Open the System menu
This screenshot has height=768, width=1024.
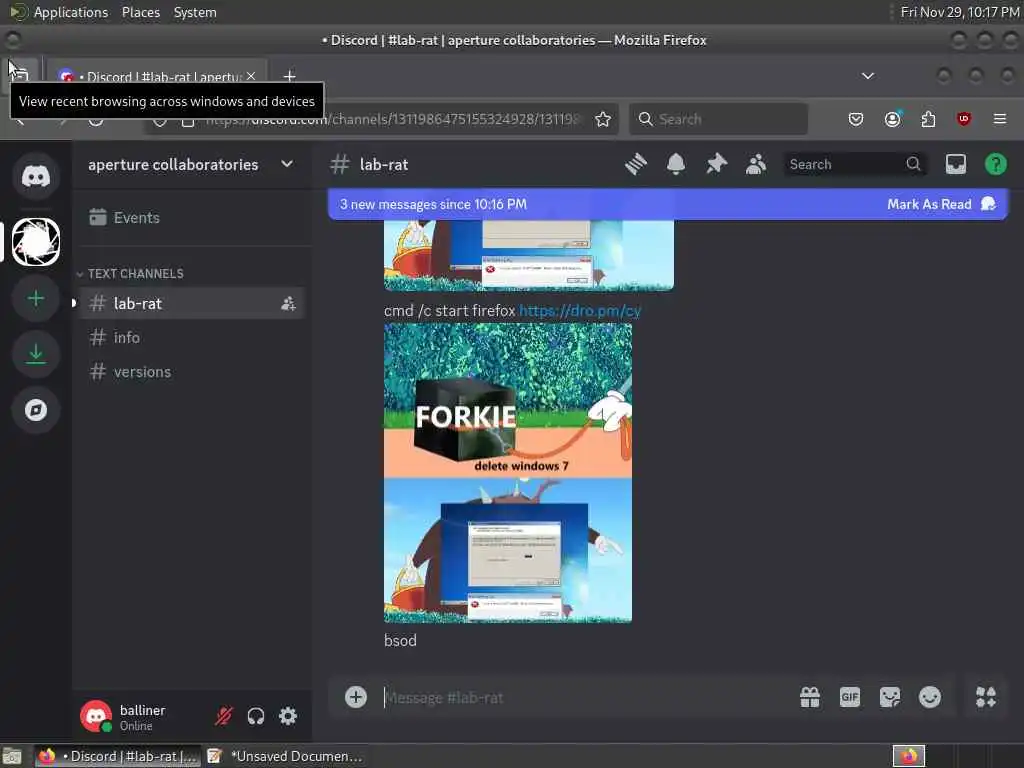click(195, 12)
